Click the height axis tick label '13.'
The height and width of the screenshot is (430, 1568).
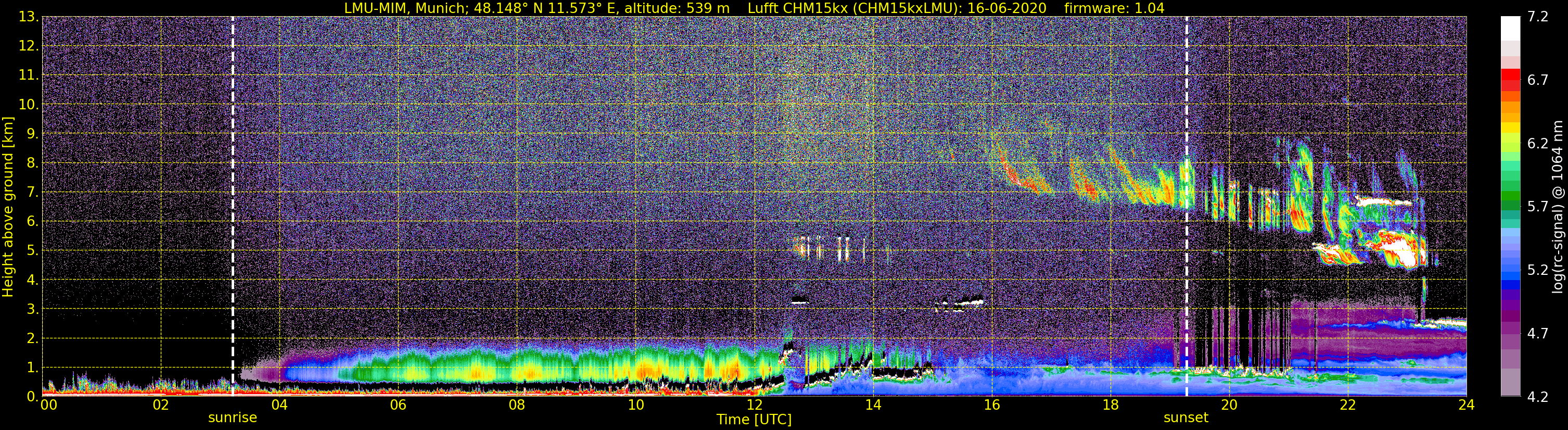[28, 17]
